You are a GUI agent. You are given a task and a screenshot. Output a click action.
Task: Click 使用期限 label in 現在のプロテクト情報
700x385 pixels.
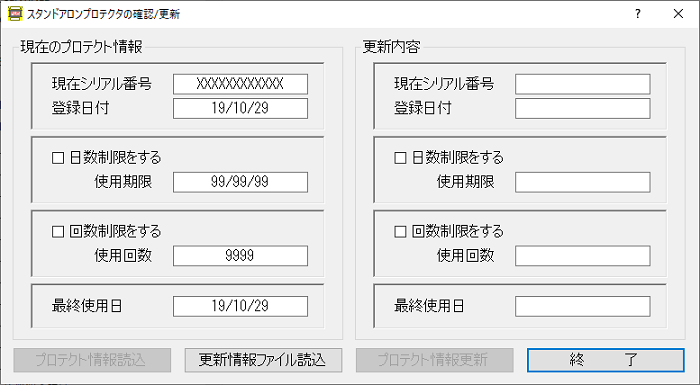pyautogui.click(x=123, y=182)
